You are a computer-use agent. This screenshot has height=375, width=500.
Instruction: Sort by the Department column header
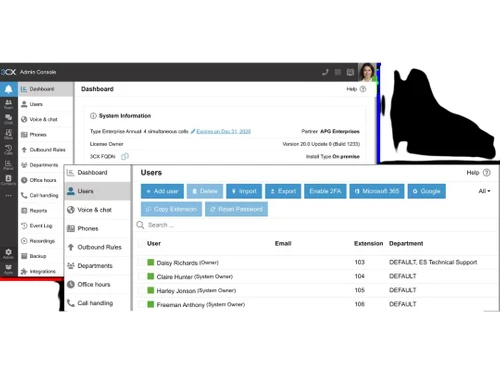click(406, 243)
